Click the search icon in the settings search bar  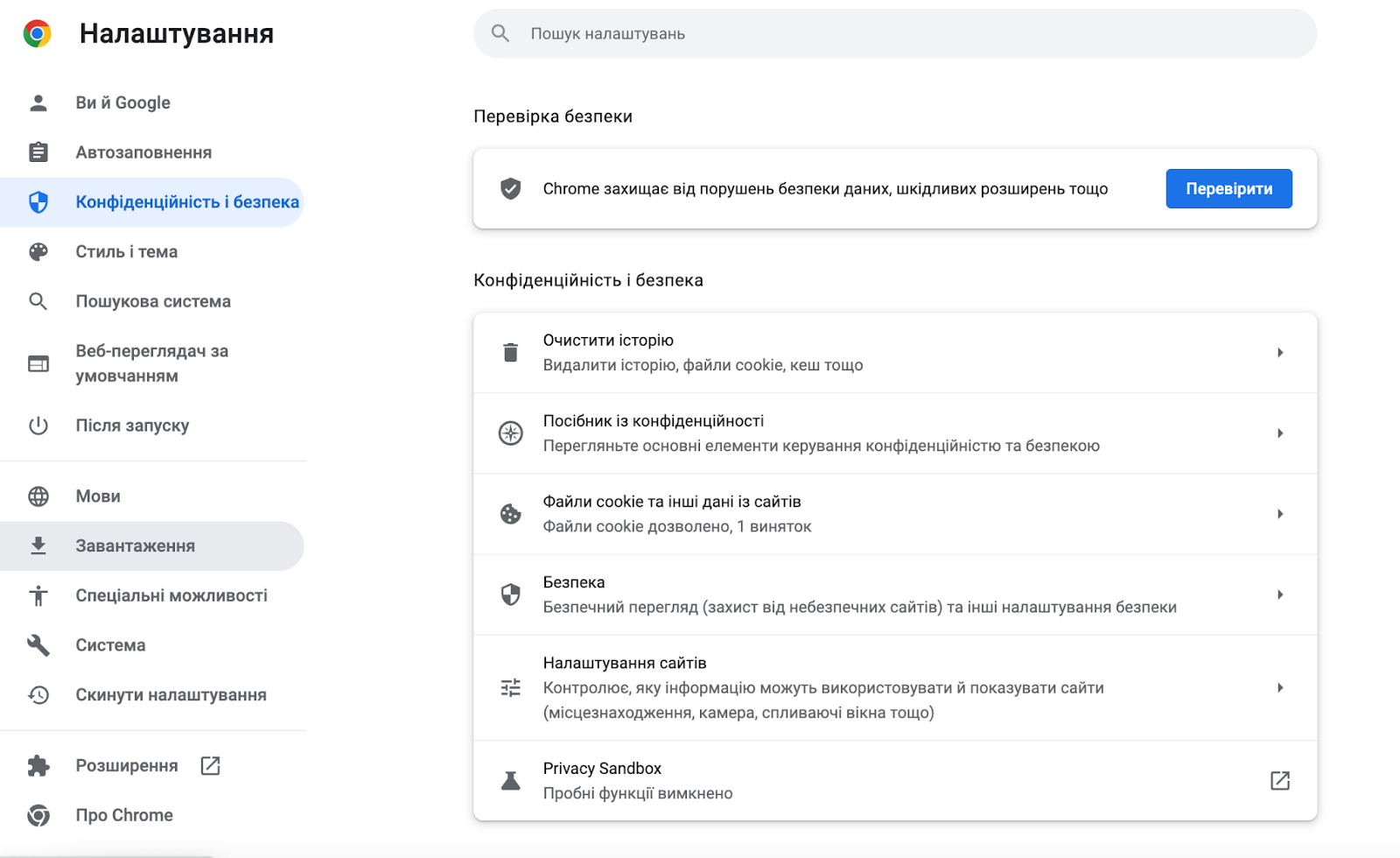point(500,33)
